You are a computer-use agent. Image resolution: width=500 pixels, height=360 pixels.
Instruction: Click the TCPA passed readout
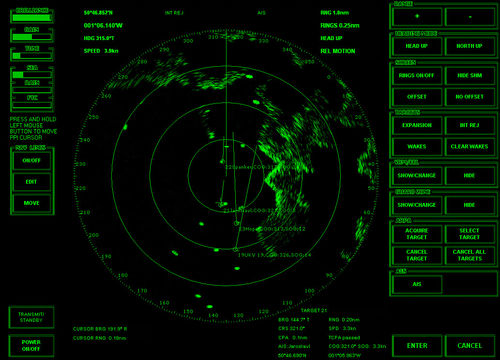pyautogui.click(x=344, y=338)
